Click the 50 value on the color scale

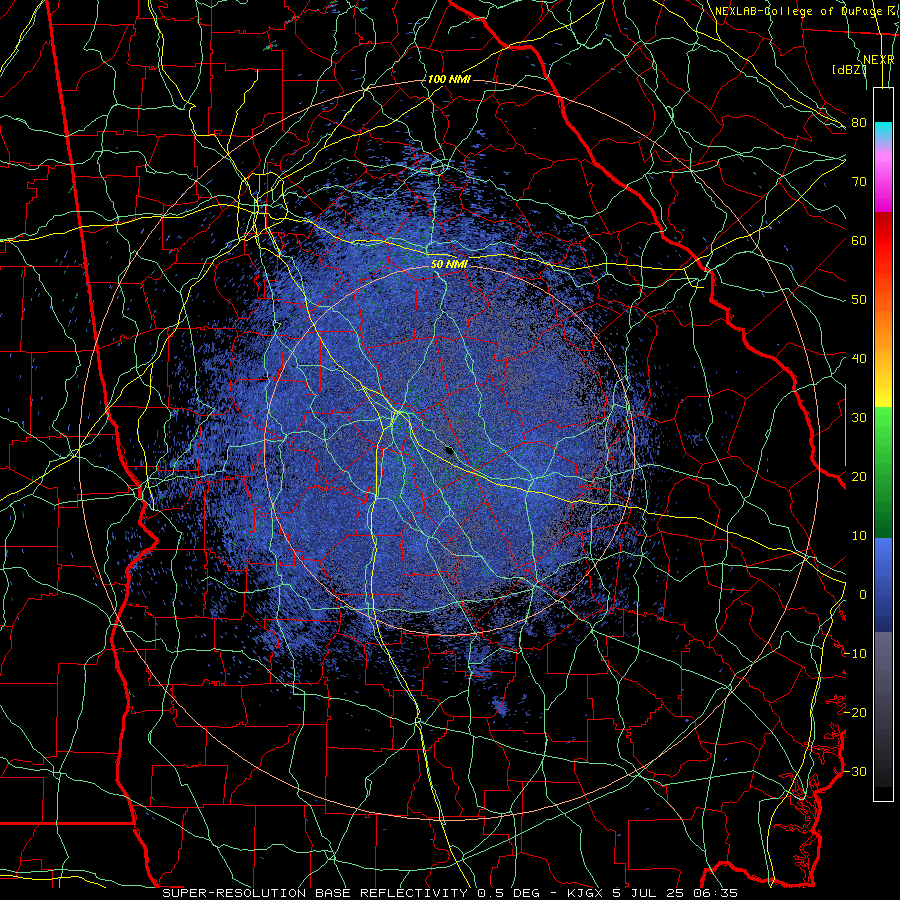pos(859,299)
